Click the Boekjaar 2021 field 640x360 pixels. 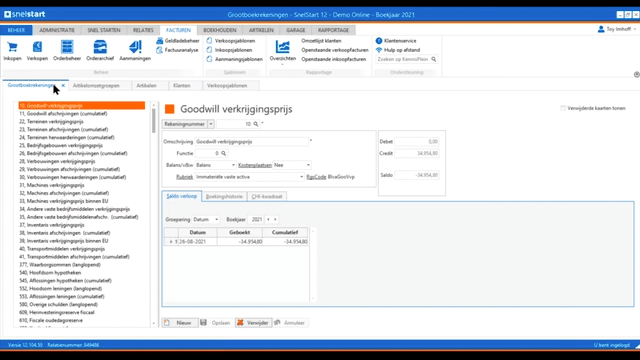pyautogui.click(x=256, y=220)
